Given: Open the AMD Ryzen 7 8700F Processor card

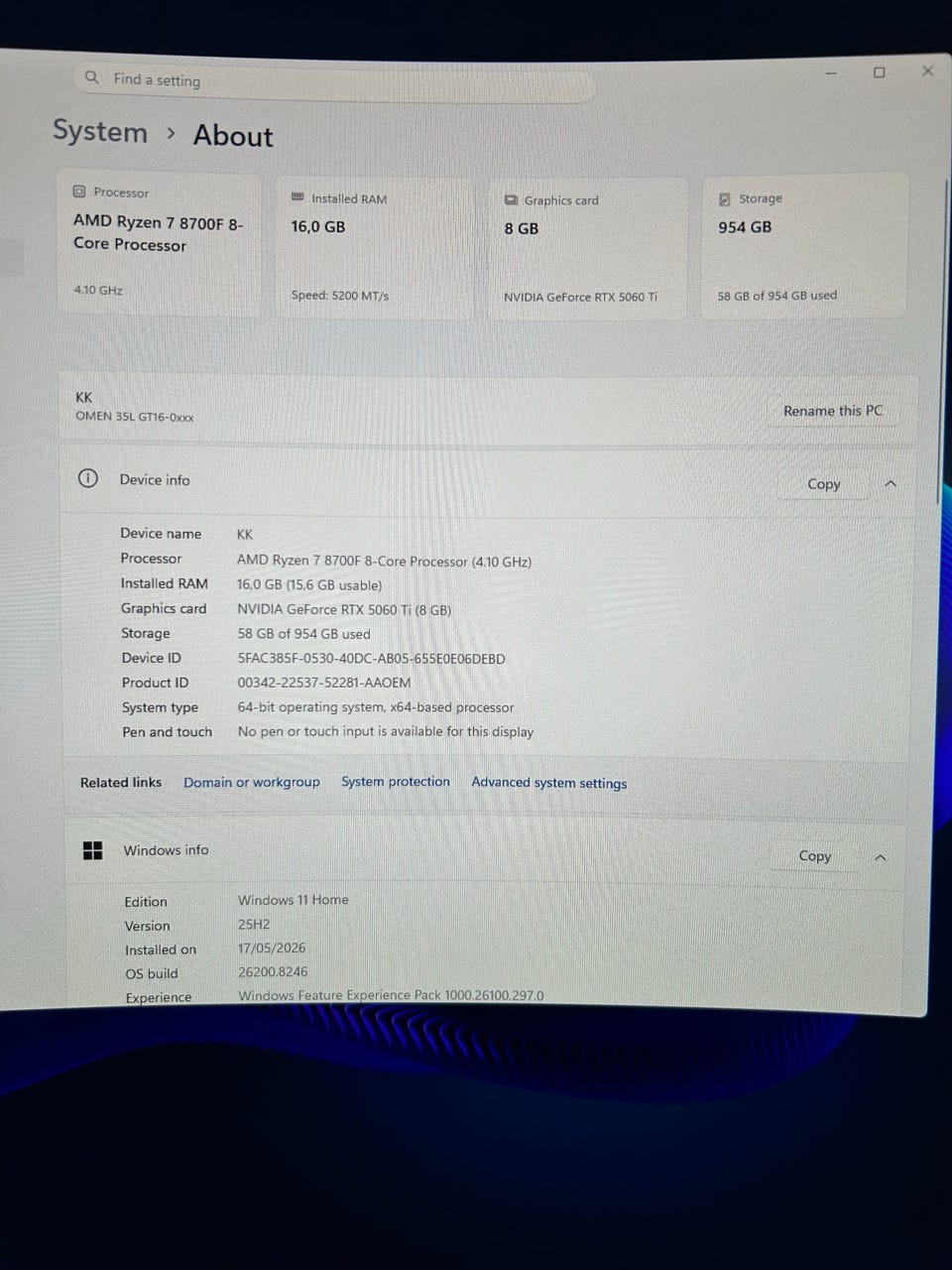Looking at the screenshot, I should (x=159, y=244).
